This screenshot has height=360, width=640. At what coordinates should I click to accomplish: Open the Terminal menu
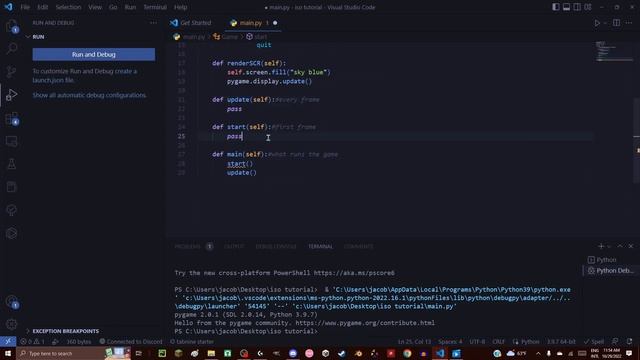(155, 7)
